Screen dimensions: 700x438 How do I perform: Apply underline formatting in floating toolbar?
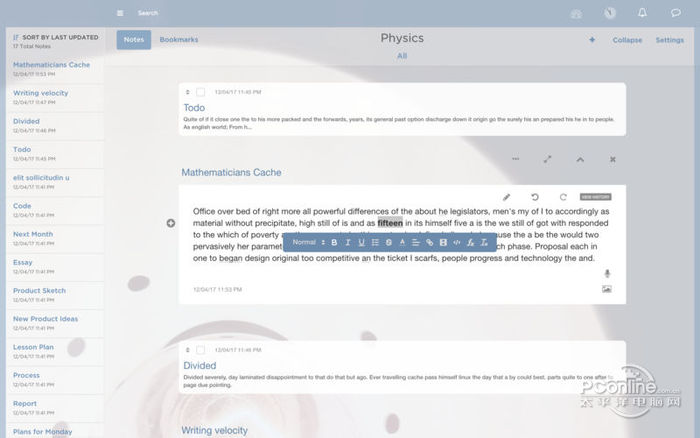coord(362,242)
